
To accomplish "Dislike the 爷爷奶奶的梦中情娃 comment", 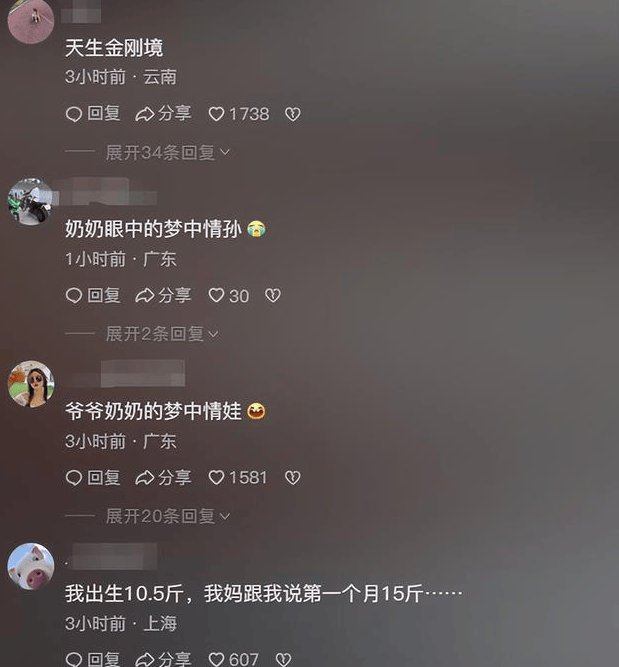I will 293,478.
